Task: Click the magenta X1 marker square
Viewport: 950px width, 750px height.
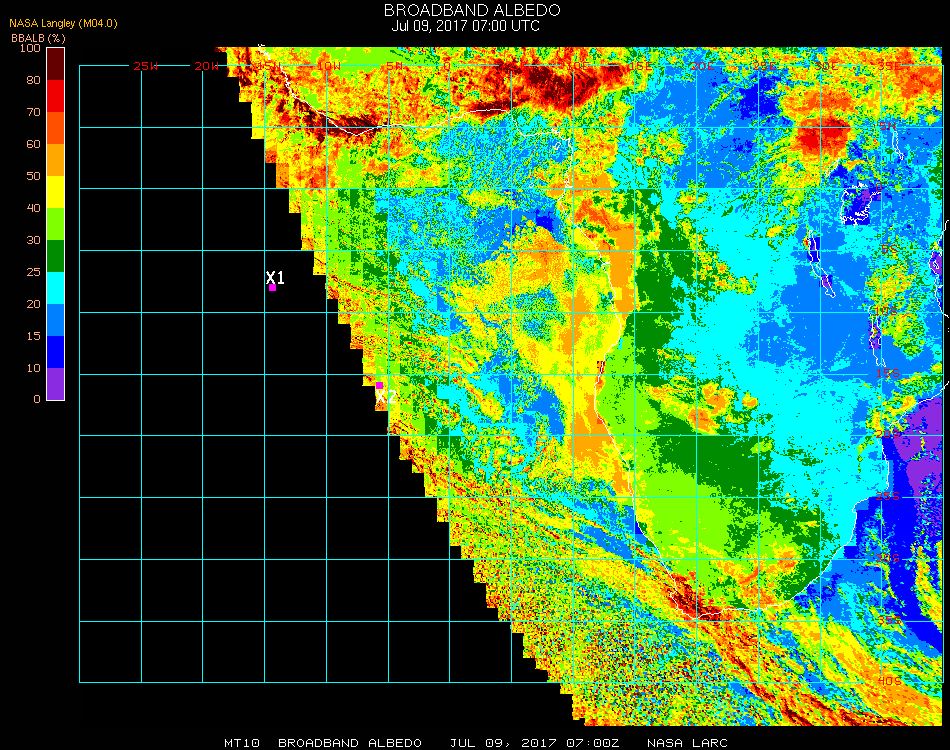Action: 272,288
